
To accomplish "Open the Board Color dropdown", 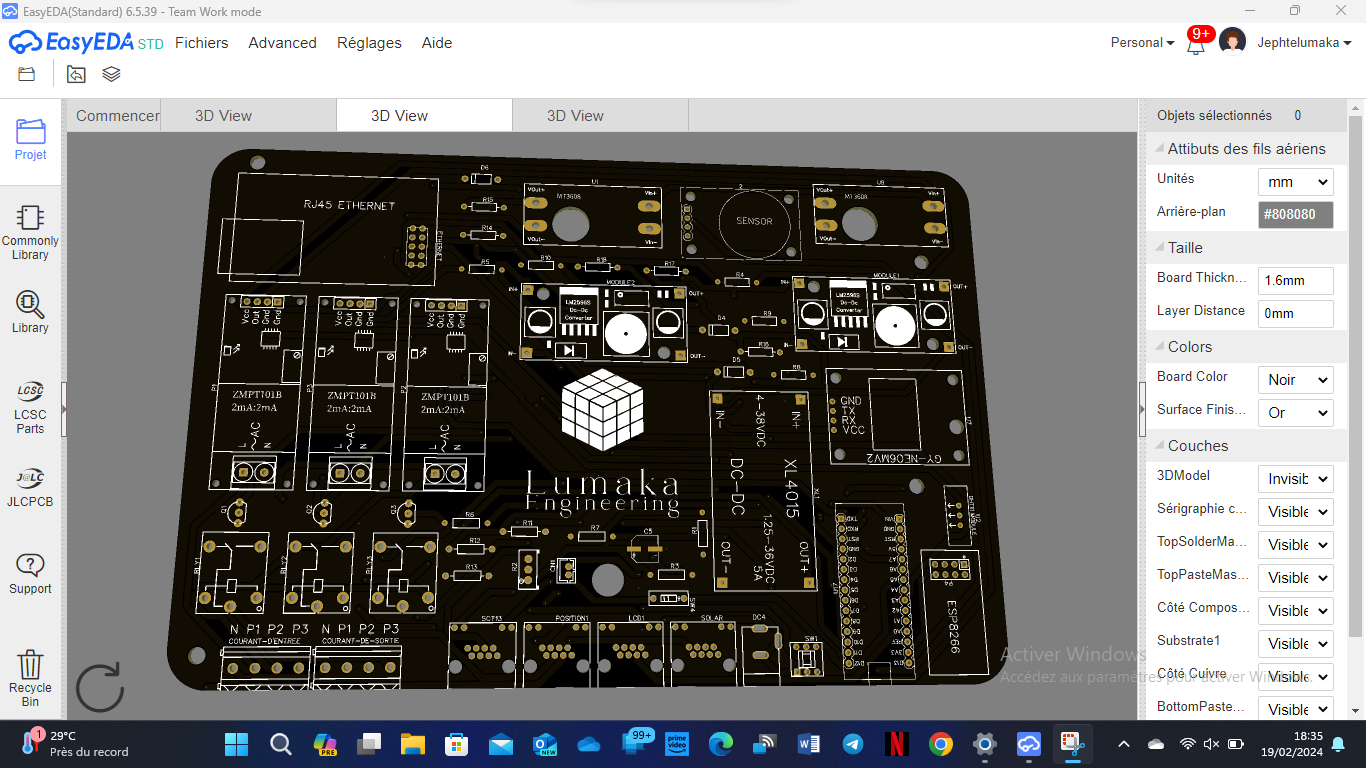I will (1295, 380).
